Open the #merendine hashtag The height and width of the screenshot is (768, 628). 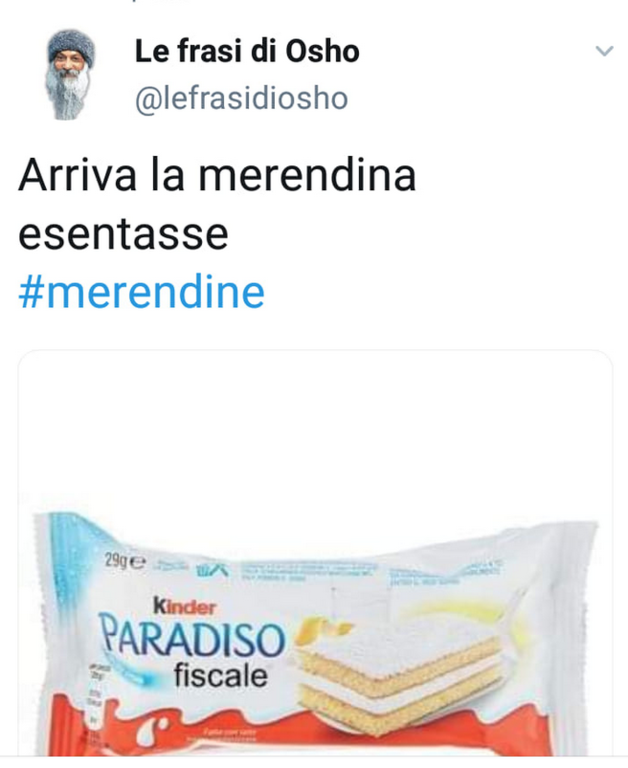[142, 292]
